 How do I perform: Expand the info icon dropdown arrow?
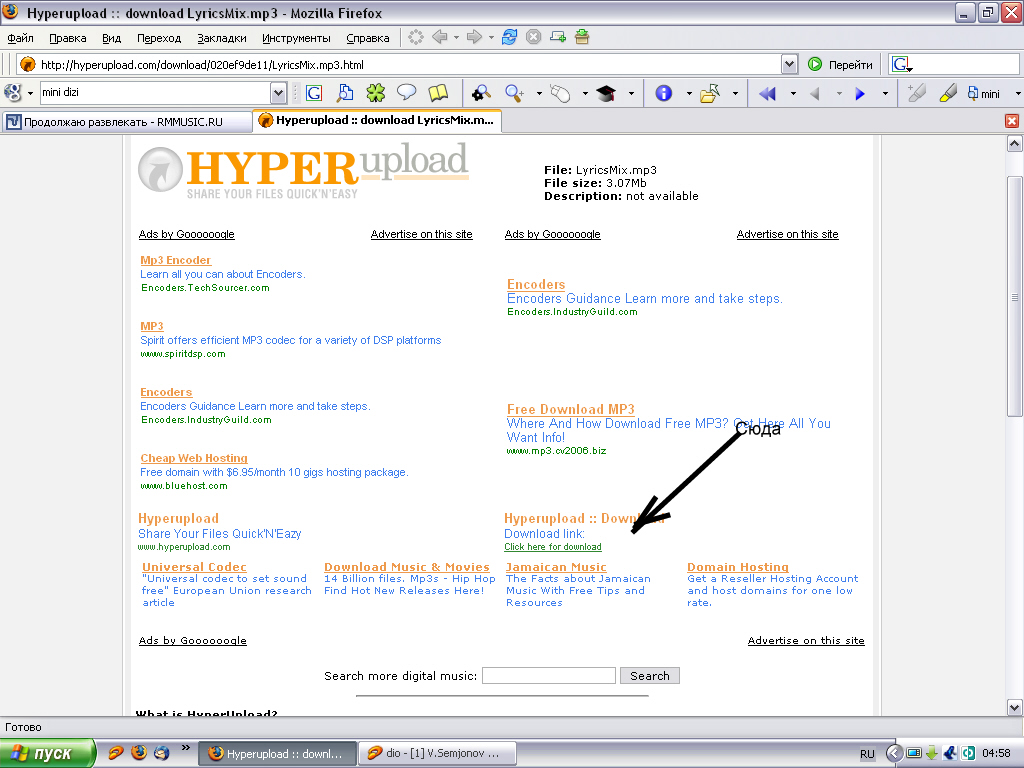point(689,93)
